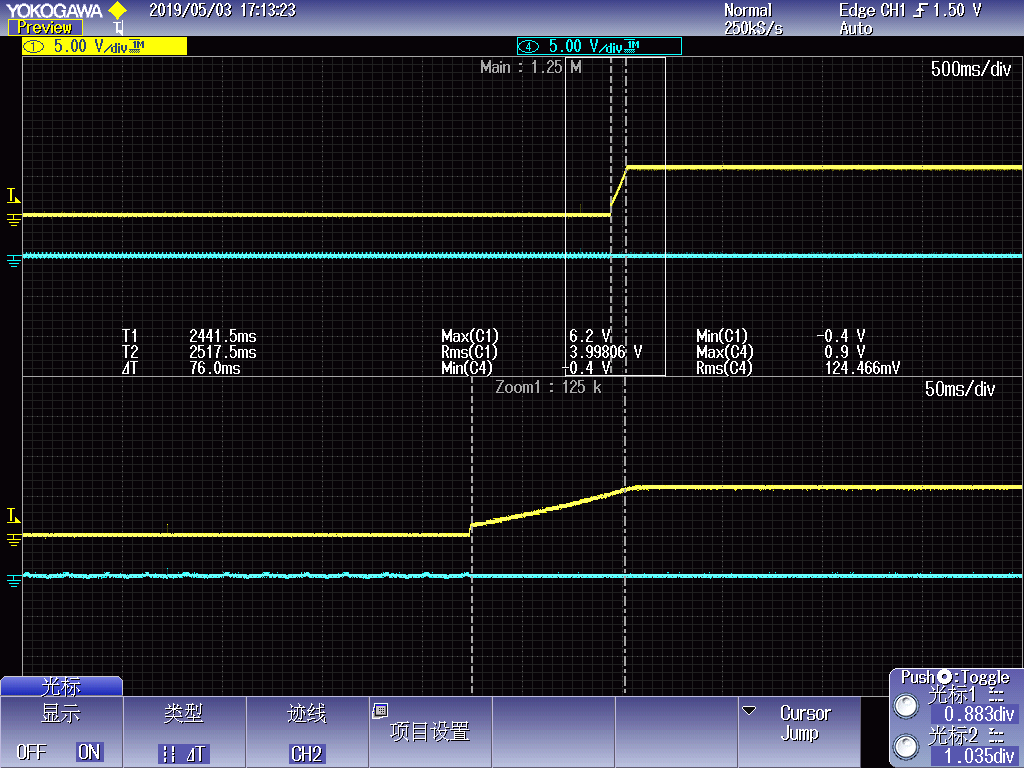Click the Cursor Jump down arrow
This screenshot has width=1024, height=768.
(x=749, y=710)
